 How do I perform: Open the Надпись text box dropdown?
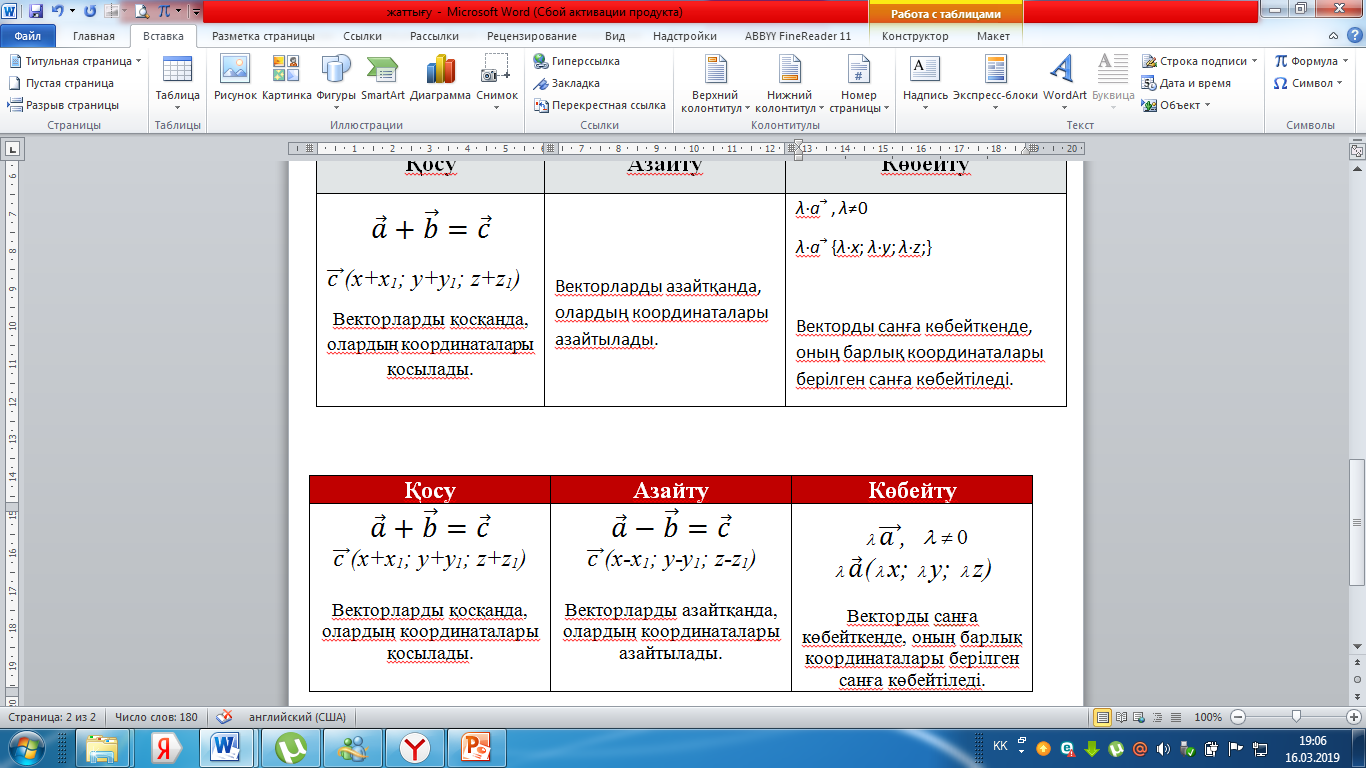925,82
